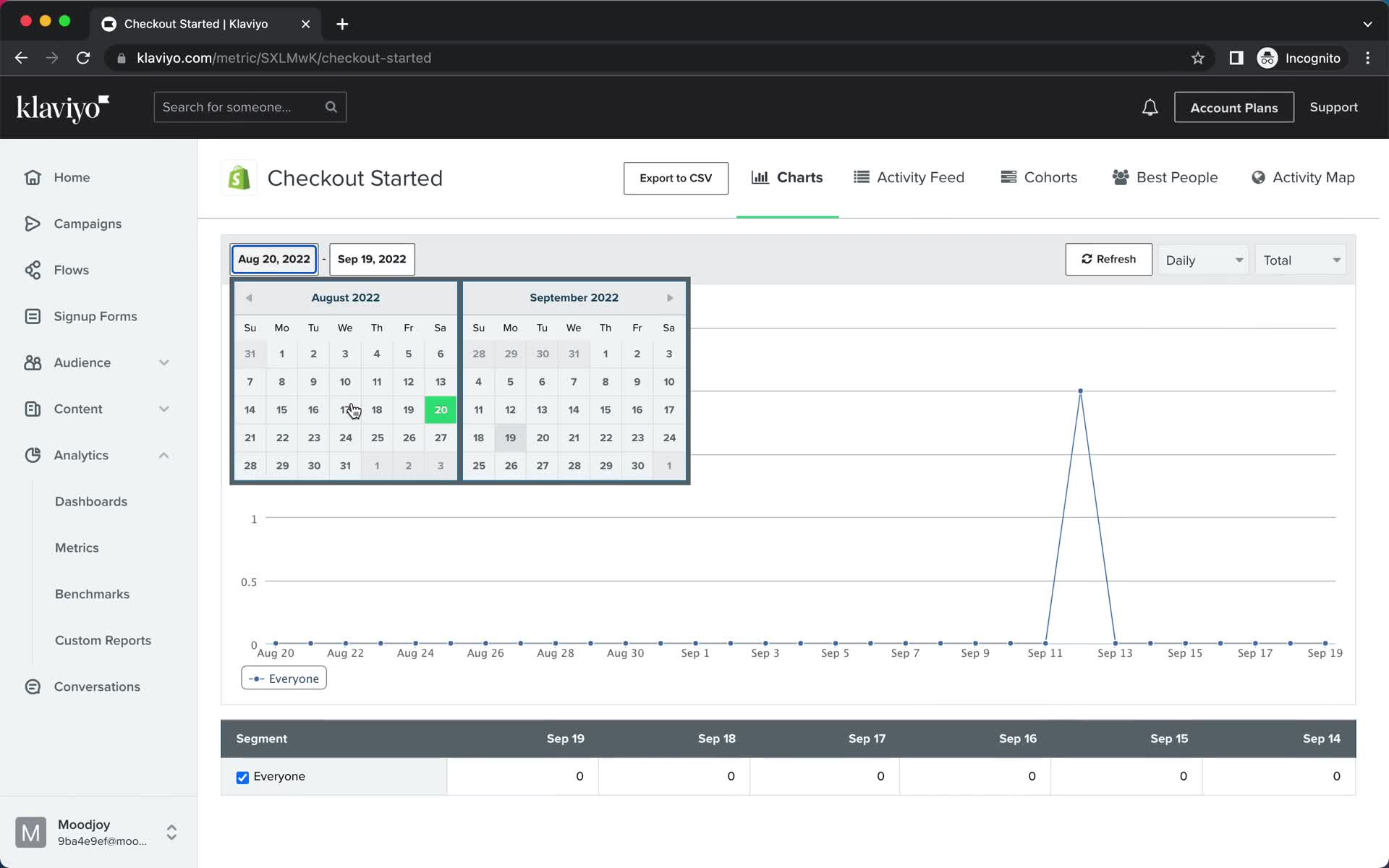Click the Refresh button

tap(1108, 259)
